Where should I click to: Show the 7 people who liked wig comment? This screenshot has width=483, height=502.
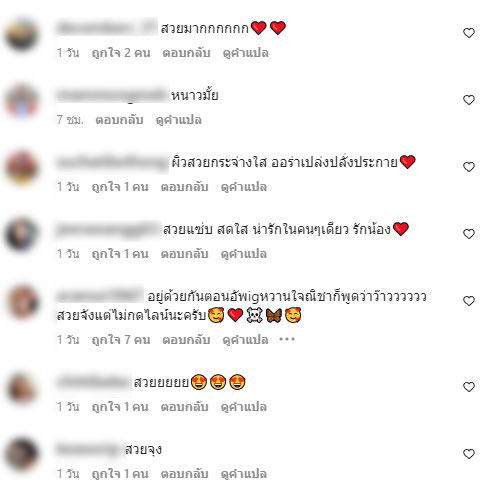(121, 340)
